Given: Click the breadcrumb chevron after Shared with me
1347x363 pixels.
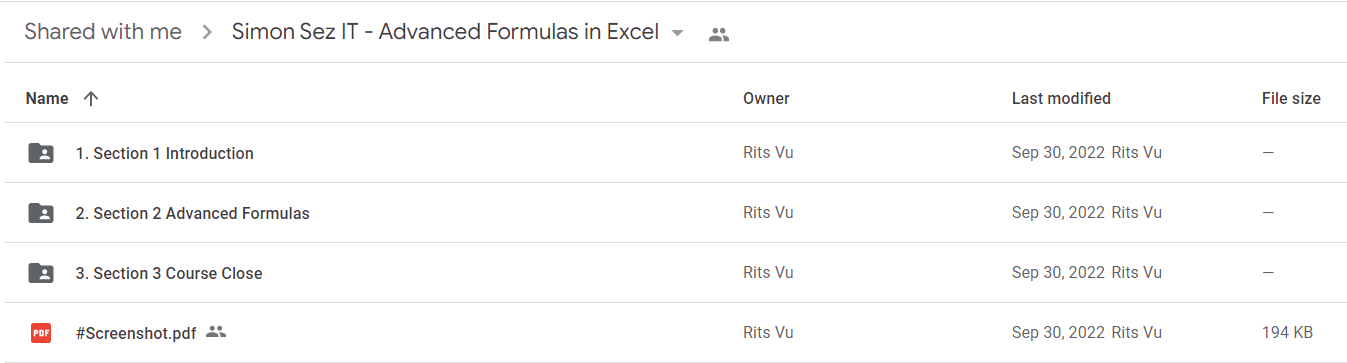Looking at the screenshot, I should click(207, 33).
